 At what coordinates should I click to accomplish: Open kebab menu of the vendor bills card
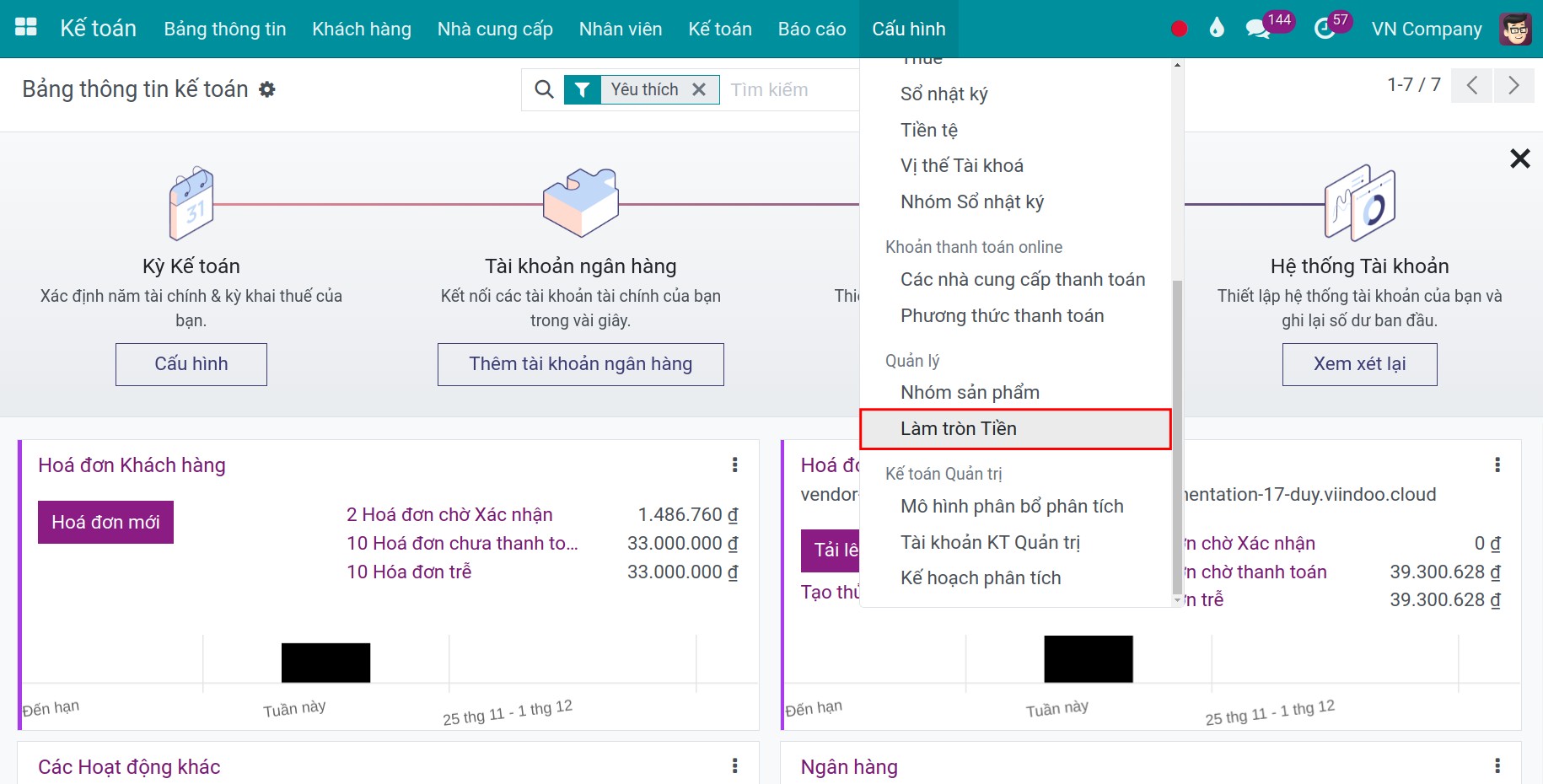(x=1497, y=464)
